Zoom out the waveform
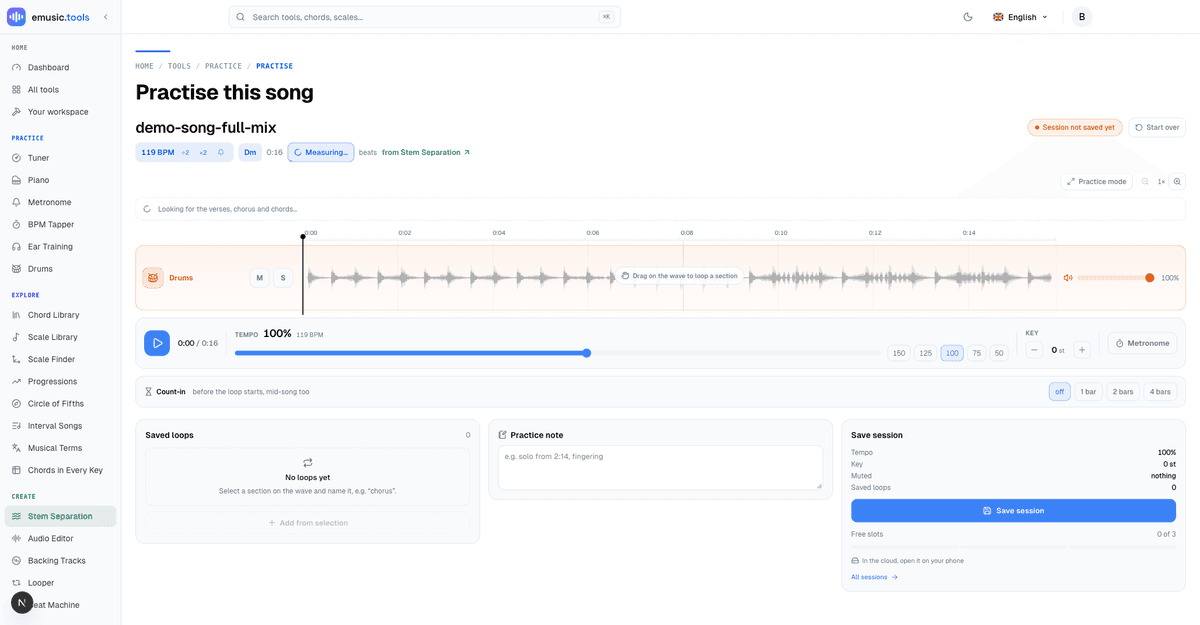1200x625 pixels. [1145, 182]
